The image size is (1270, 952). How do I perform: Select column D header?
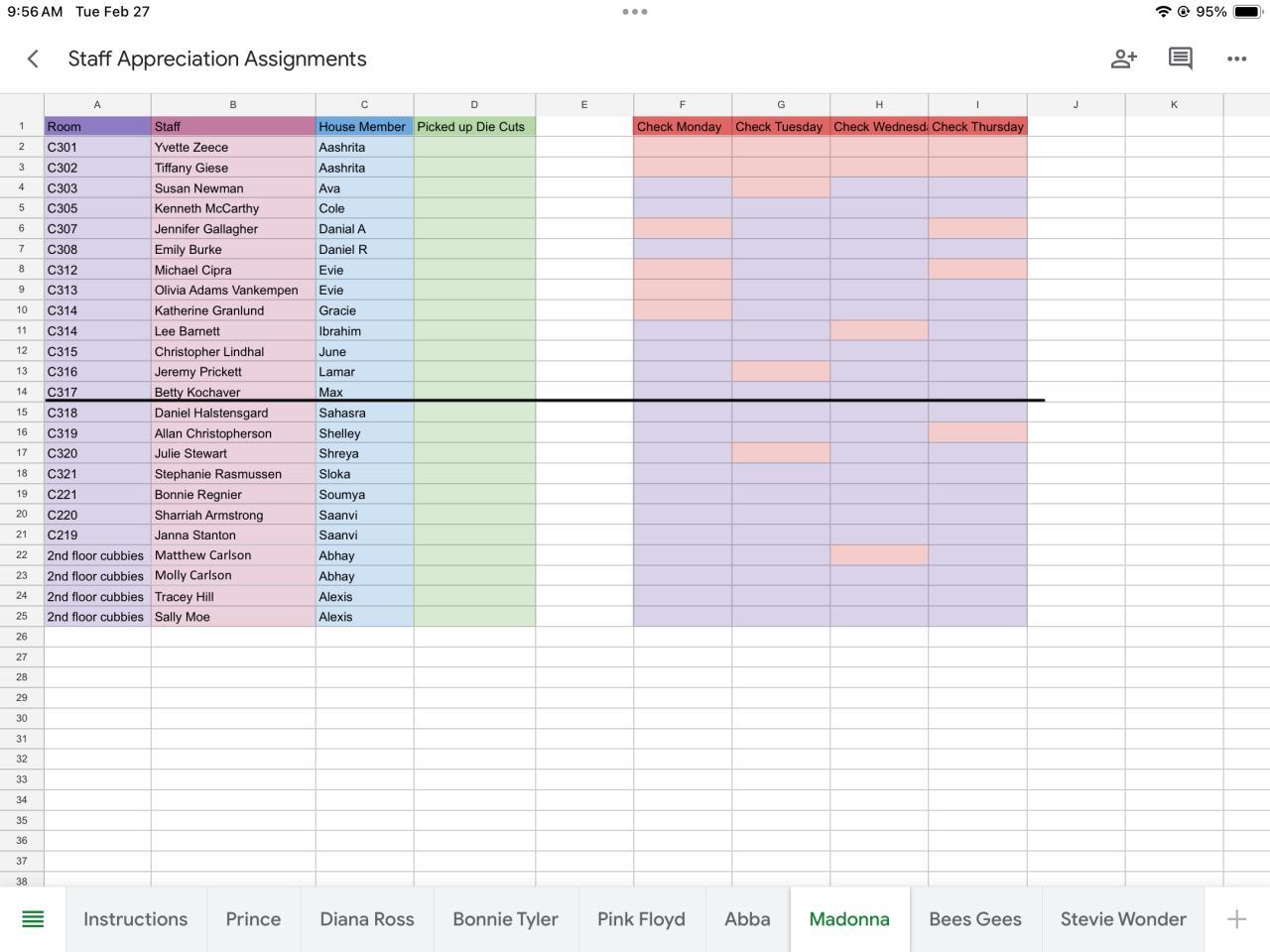click(x=474, y=104)
